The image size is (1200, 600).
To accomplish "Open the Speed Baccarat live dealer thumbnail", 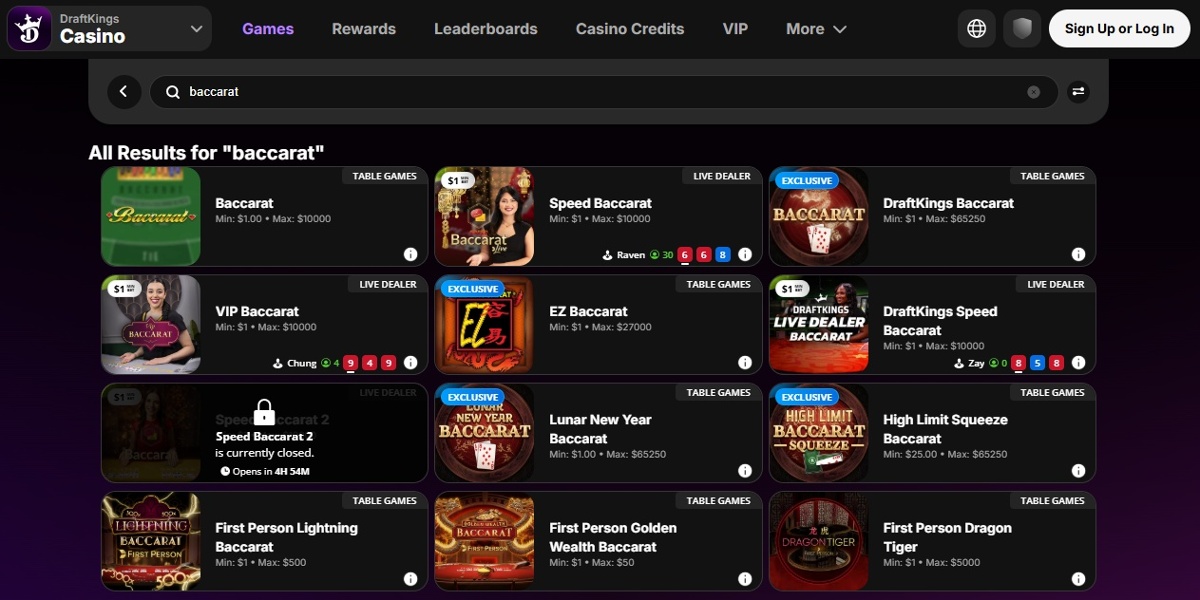I will click(x=485, y=216).
